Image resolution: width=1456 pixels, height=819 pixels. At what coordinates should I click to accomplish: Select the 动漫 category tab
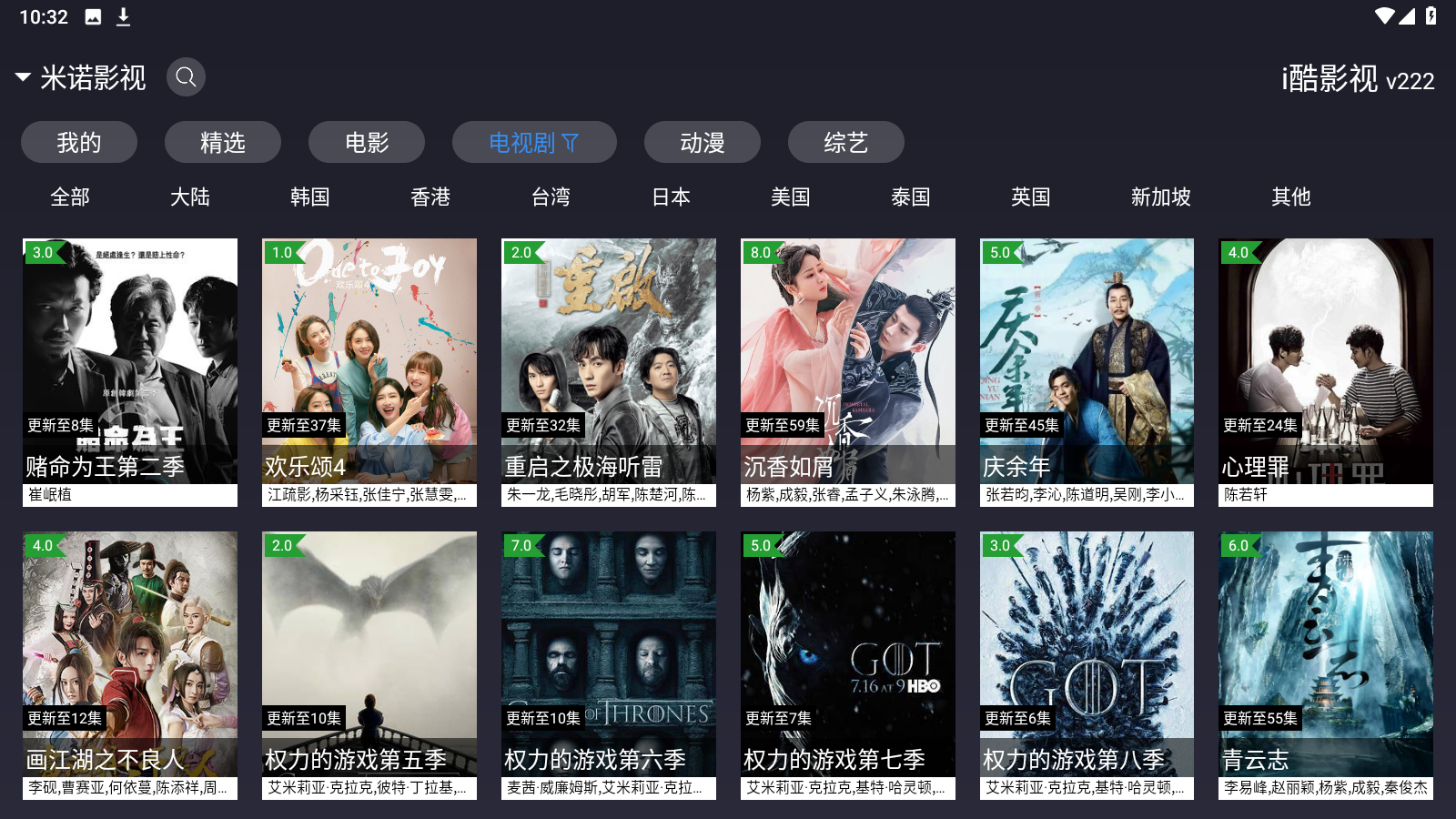pos(703,142)
